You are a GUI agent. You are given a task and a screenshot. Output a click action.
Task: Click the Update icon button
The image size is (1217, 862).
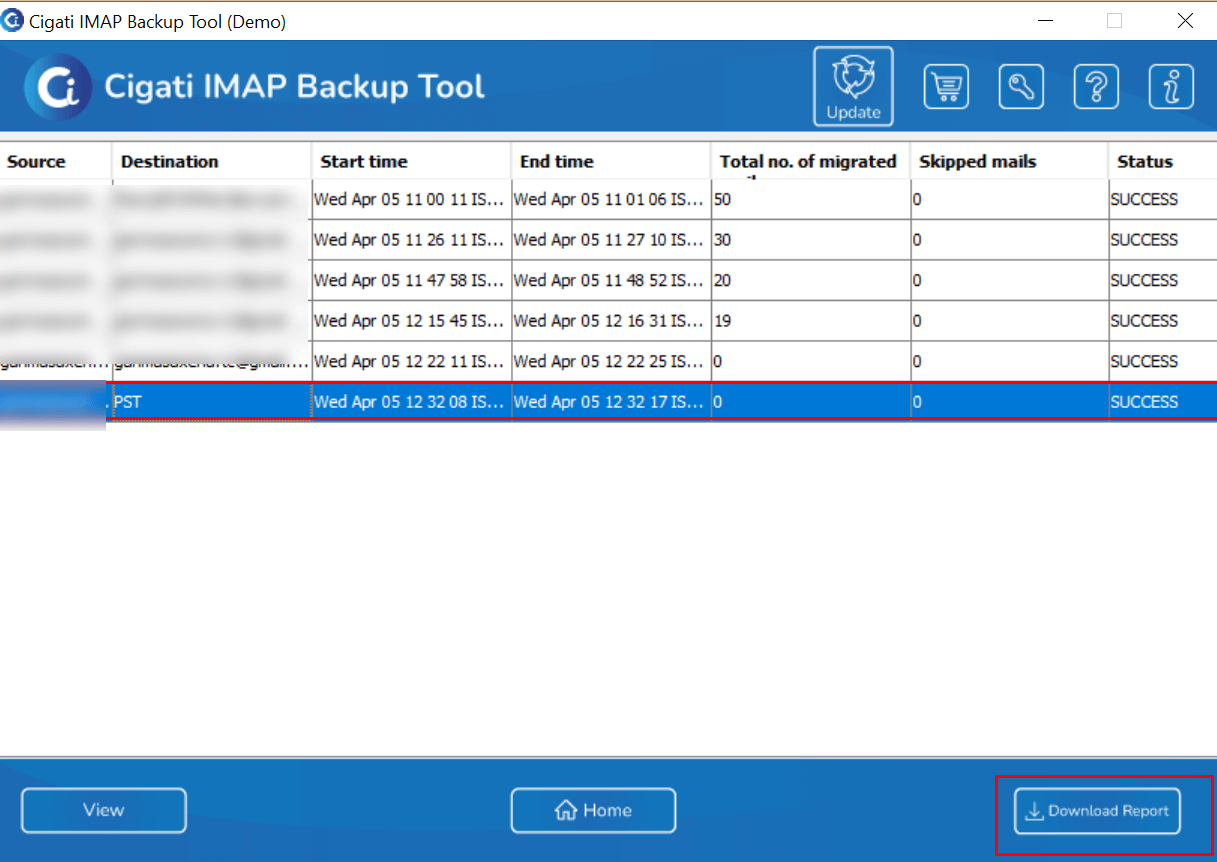pyautogui.click(x=853, y=86)
